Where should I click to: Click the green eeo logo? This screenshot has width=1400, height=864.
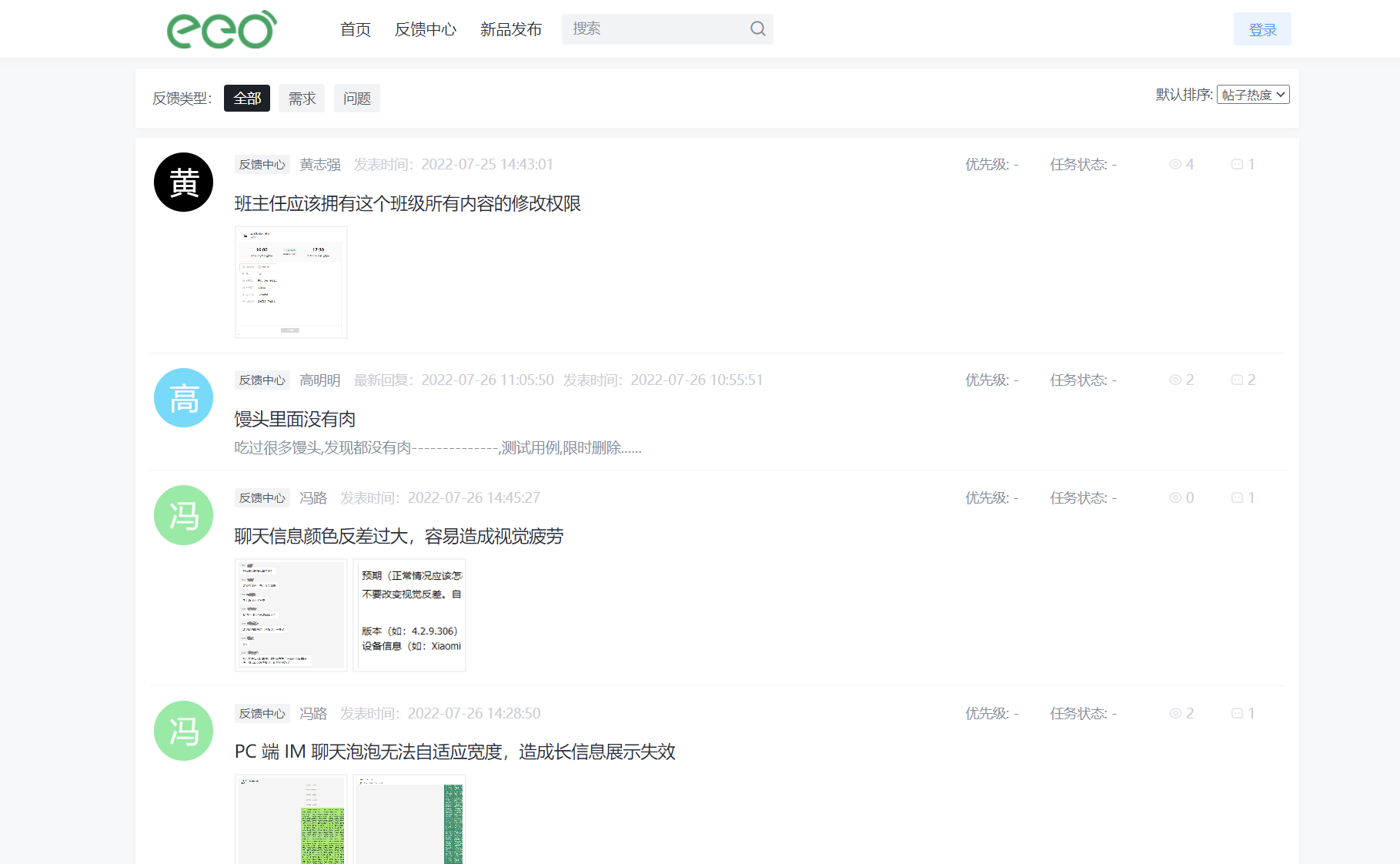pyautogui.click(x=222, y=30)
